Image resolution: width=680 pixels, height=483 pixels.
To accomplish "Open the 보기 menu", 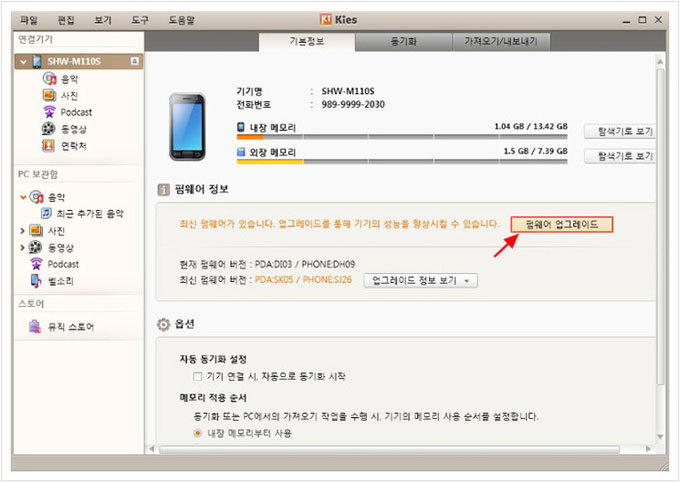I will pyautogui.click(x=103, y=20).
